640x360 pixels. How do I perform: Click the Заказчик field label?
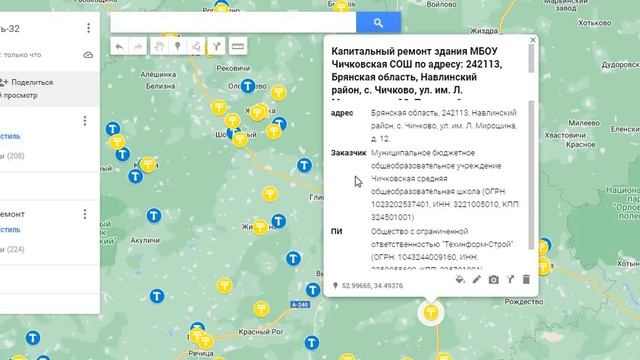349,153
